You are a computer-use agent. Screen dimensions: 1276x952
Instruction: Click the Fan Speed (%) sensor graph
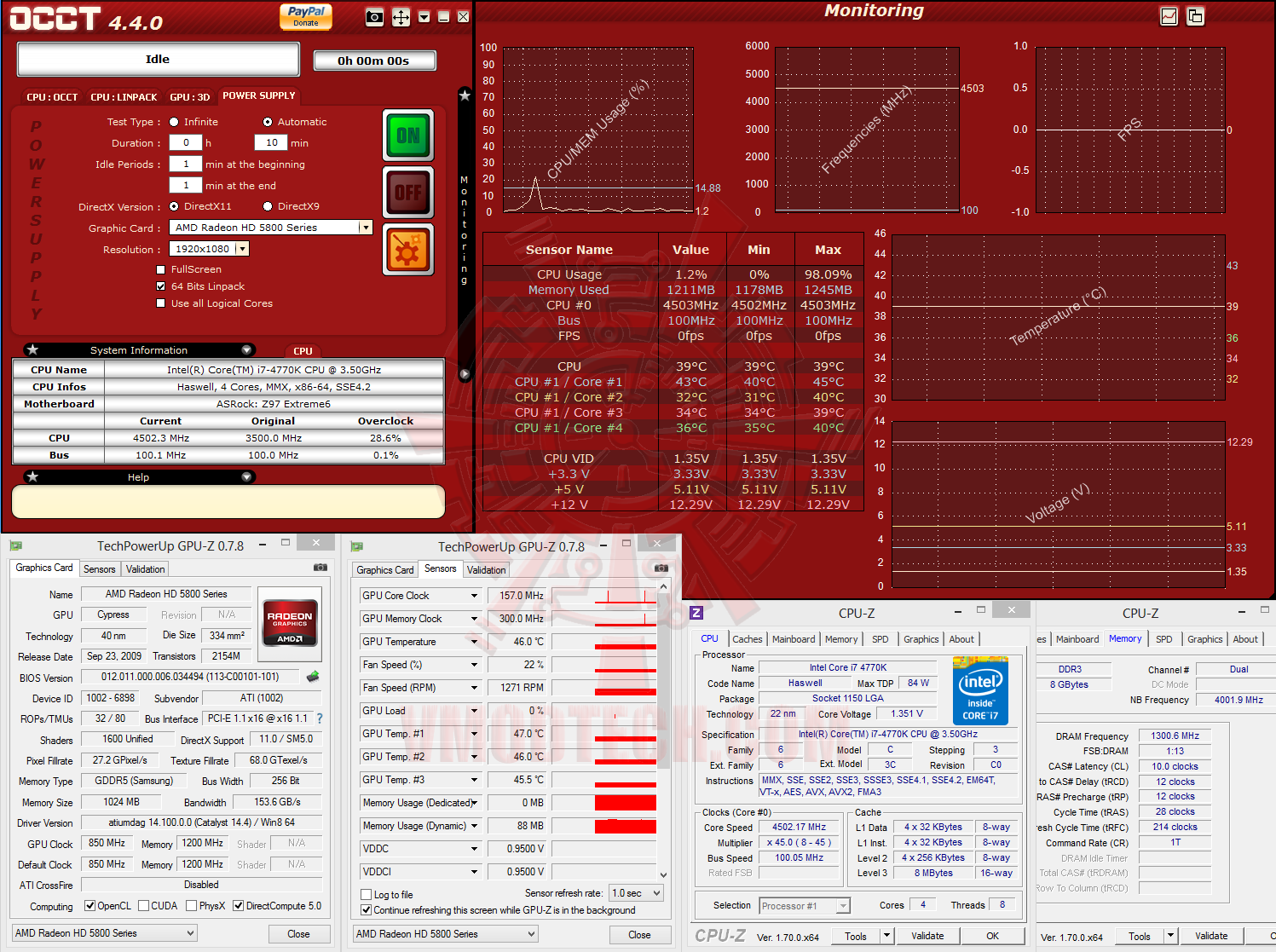pos(603,665)
